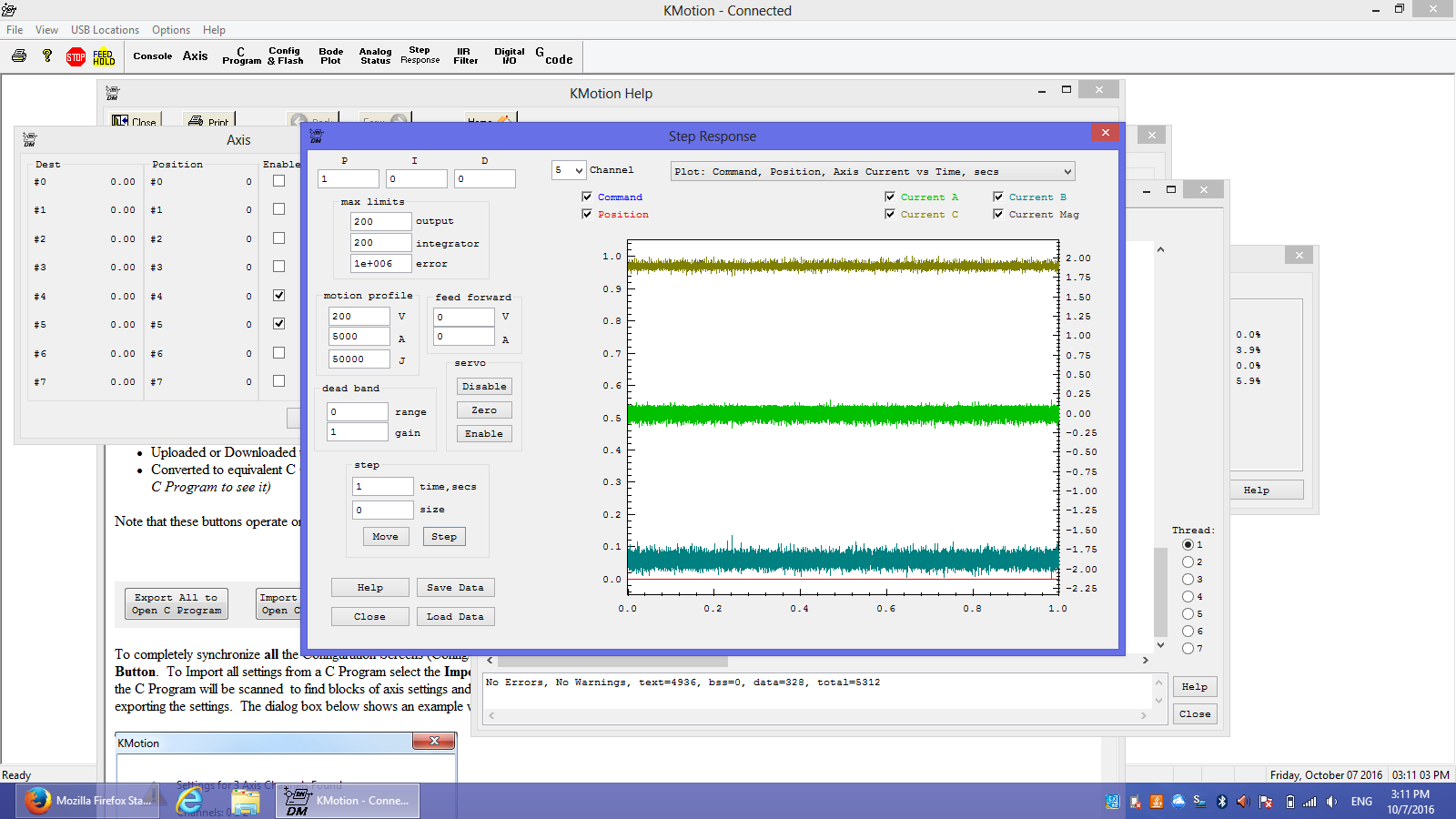Viewport: 1456px width, 819px height.
Task: Open the Bode Plot screen from toolbar
Action: [330, 56]
